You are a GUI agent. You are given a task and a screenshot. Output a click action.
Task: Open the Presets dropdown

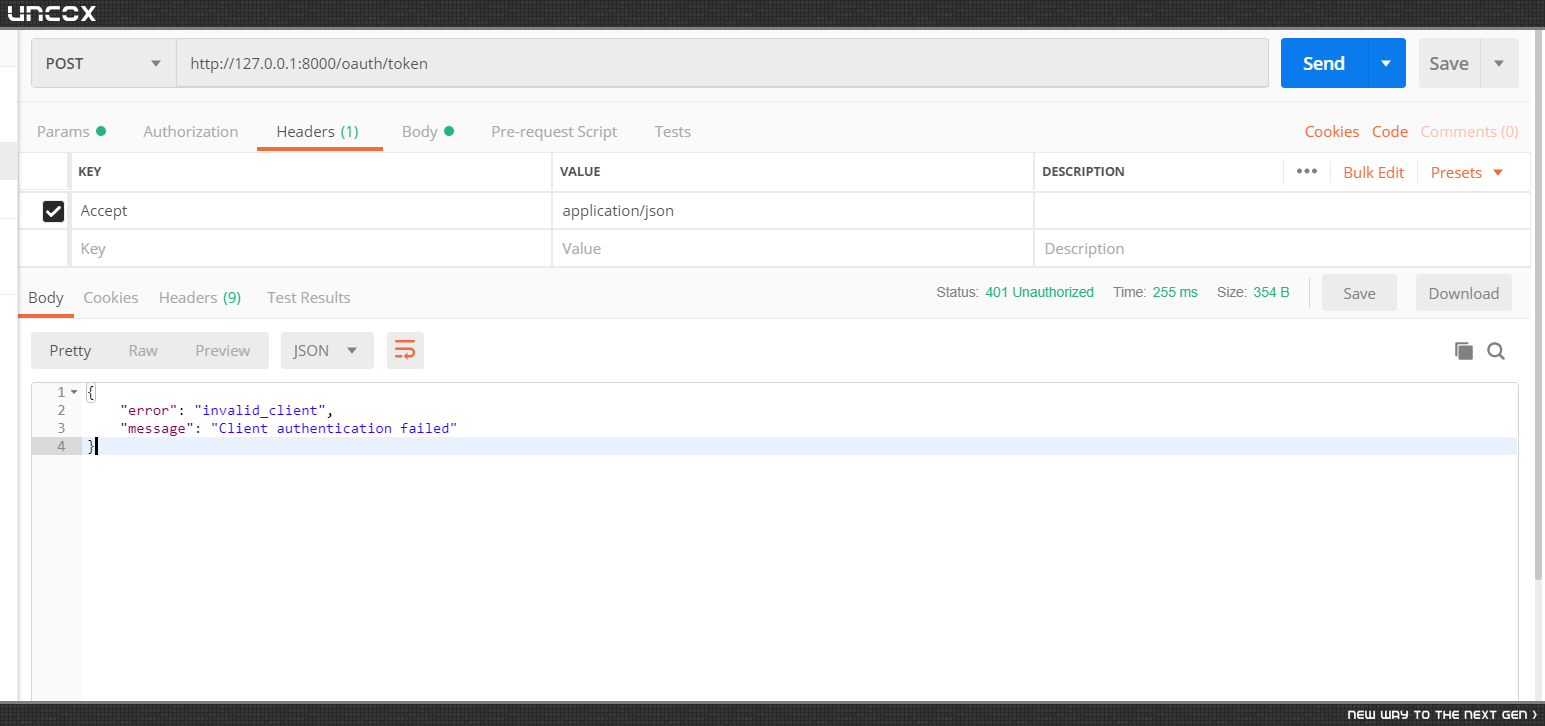pyautogui.click(x=1467, y=172)
